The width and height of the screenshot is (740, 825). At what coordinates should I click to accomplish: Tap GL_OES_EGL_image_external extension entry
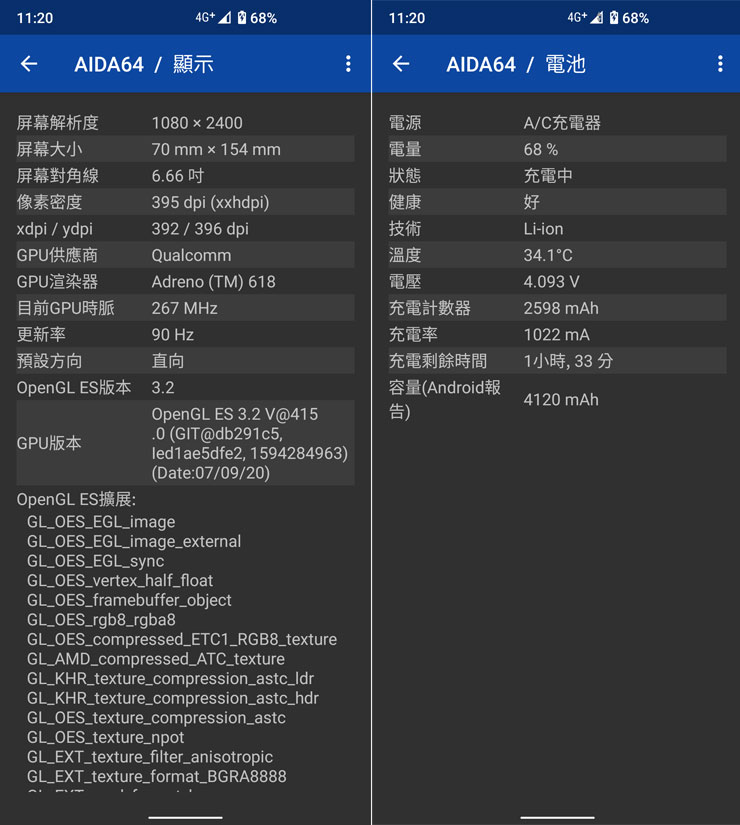tap(134, 541)
